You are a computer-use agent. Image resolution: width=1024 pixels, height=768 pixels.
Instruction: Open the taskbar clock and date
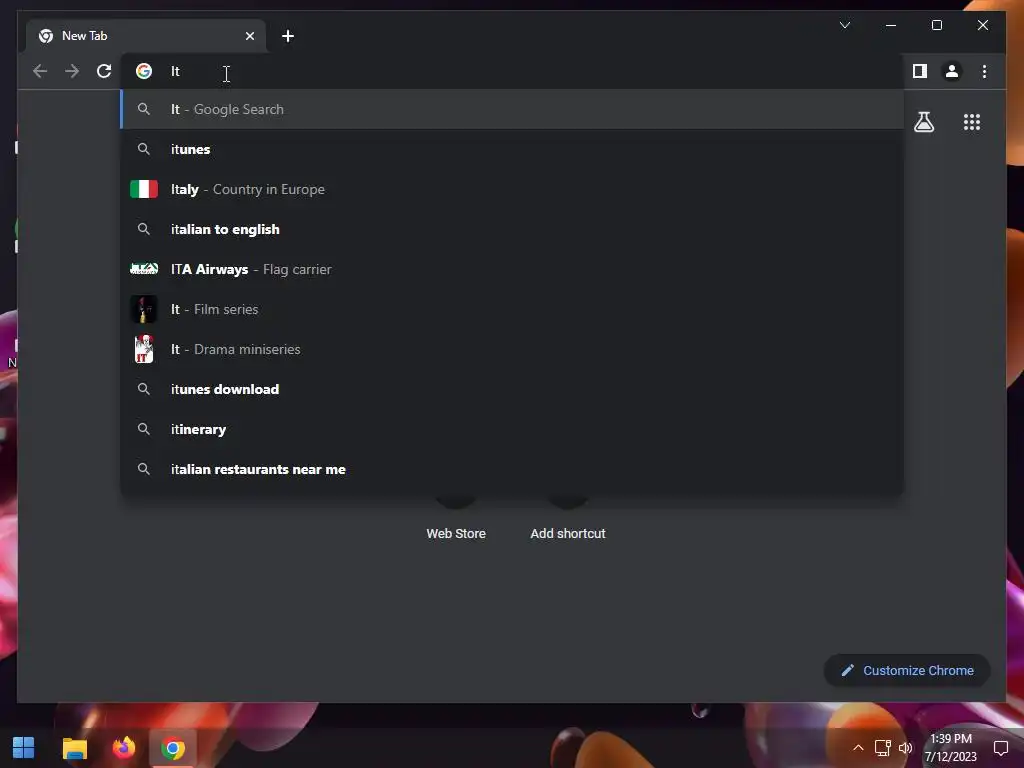[x=951, y=748]
